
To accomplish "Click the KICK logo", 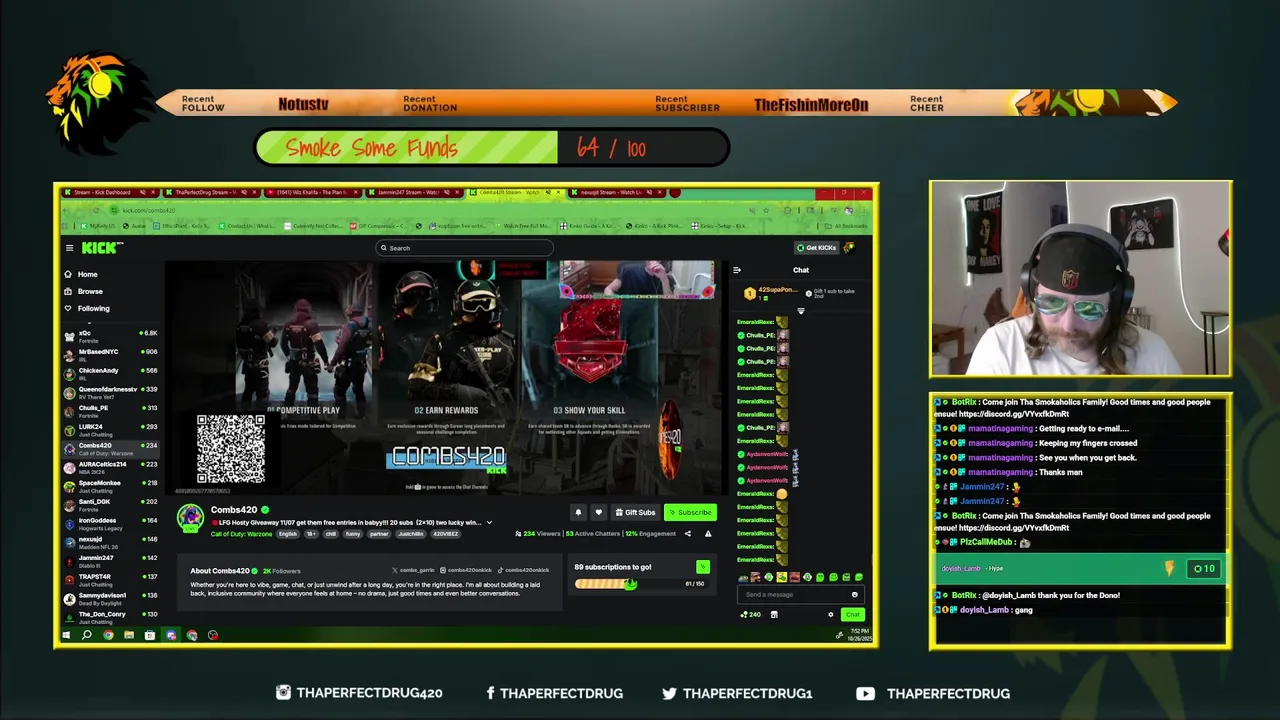I will click(x=101, y=247).
